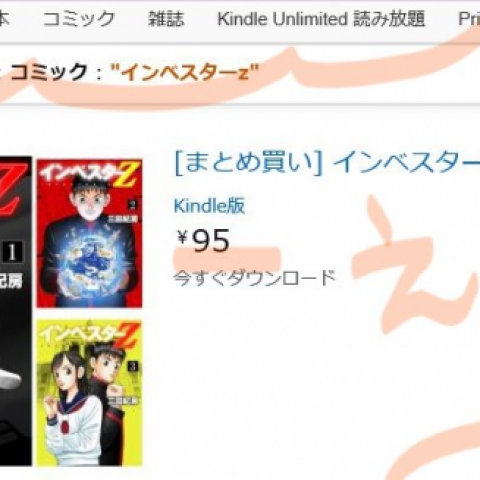The height and width of the screenshot is (480, 480).
Task: Click the volume number 1 badge on black cover
Action: point(12,252)
